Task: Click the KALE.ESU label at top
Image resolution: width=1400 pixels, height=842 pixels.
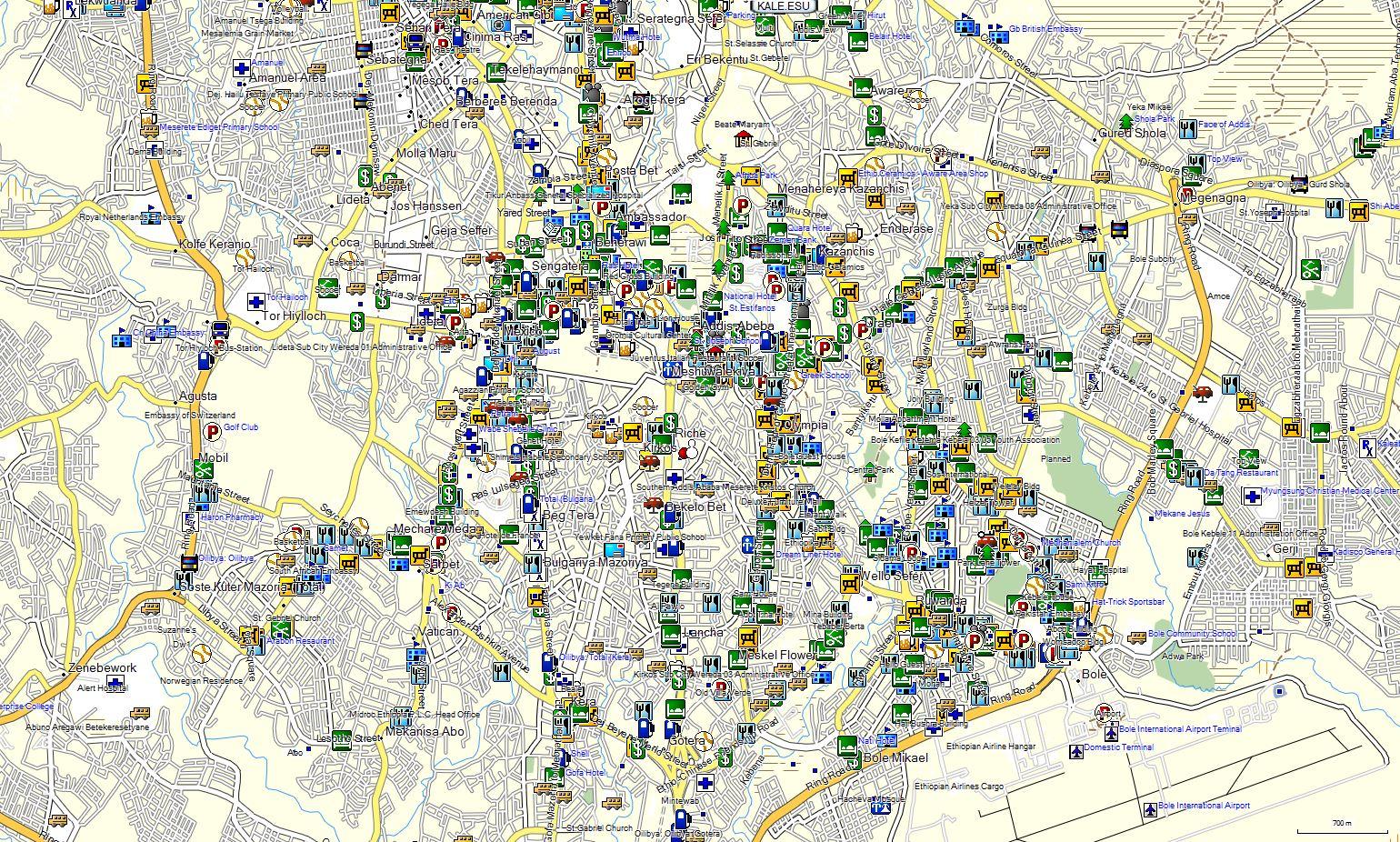Action: (x=785, y=5)
